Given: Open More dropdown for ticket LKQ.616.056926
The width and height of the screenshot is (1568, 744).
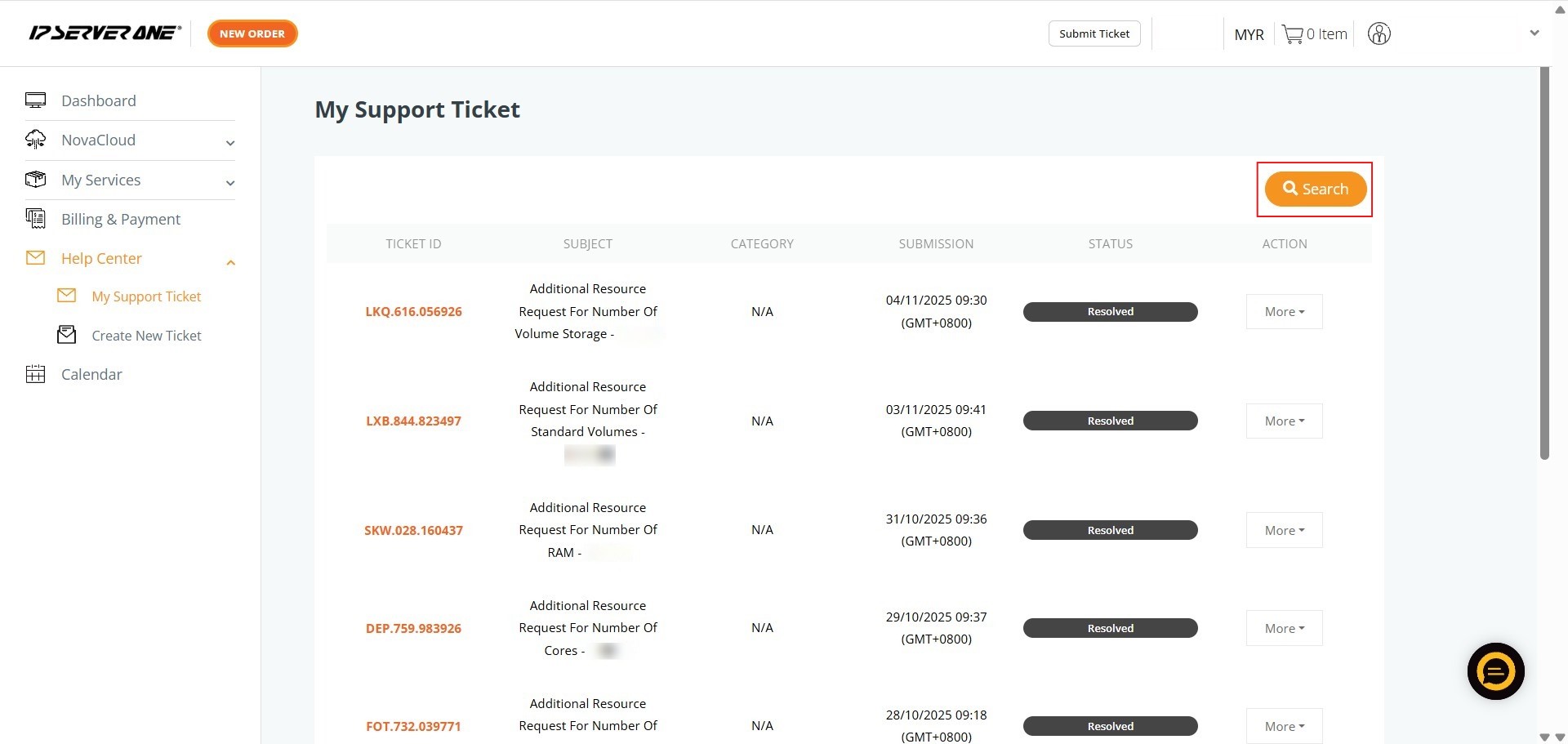Looking at the screenshot, I should (x=1284, y=312).
